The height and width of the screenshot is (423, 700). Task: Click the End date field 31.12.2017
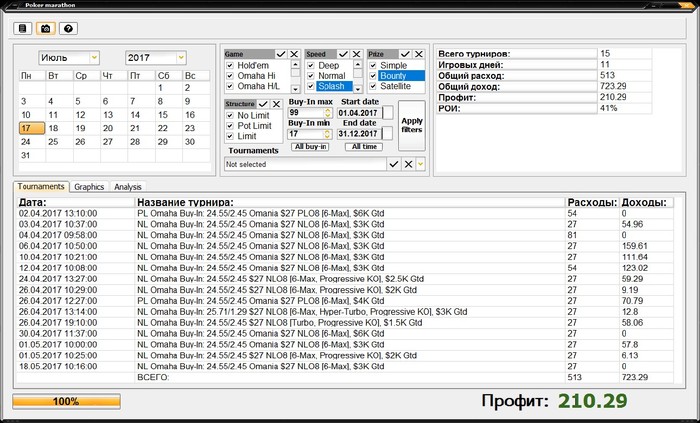(x=359, y=134)
